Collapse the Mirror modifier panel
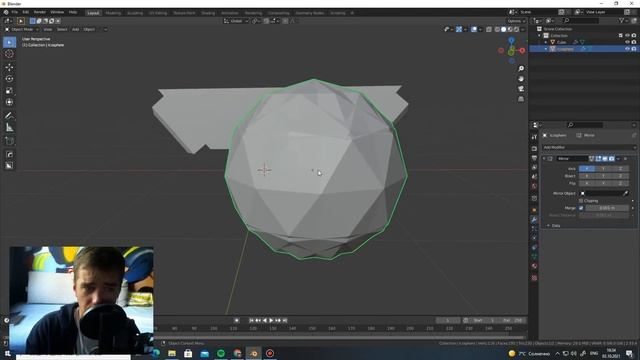Image resolution: width=640 pixels, height=360 pixels. pyautogui.click(x=544, y=158)
